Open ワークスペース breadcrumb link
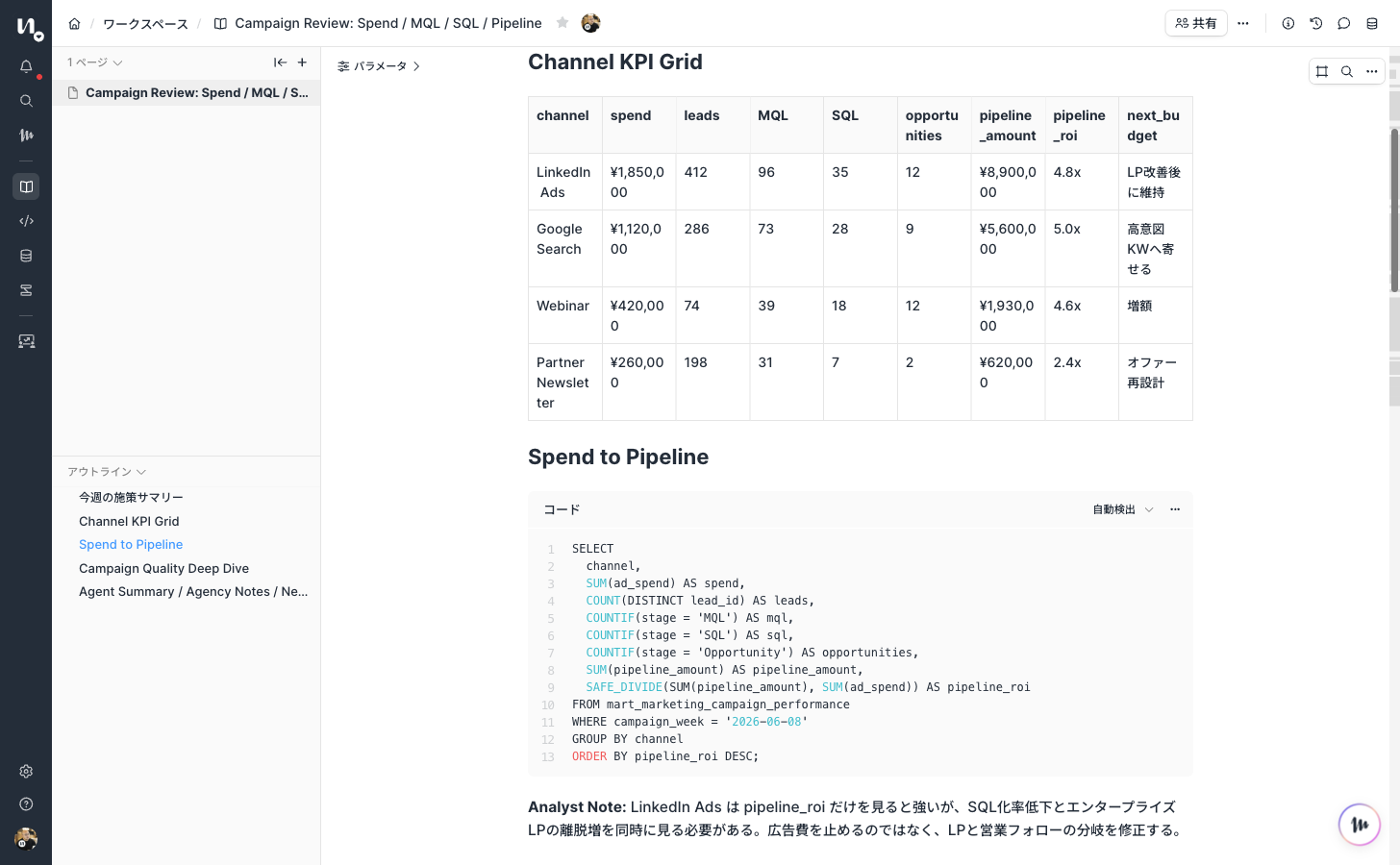This screenshot has height=865, width=1400. (145, 23)
